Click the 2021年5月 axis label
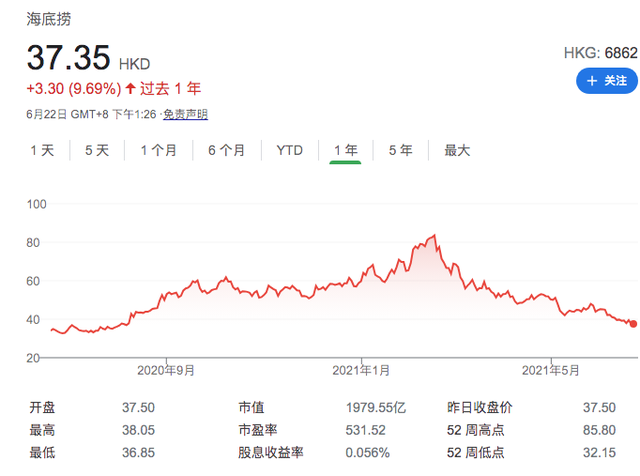The image size is (640, 476). tap(551, 371)
